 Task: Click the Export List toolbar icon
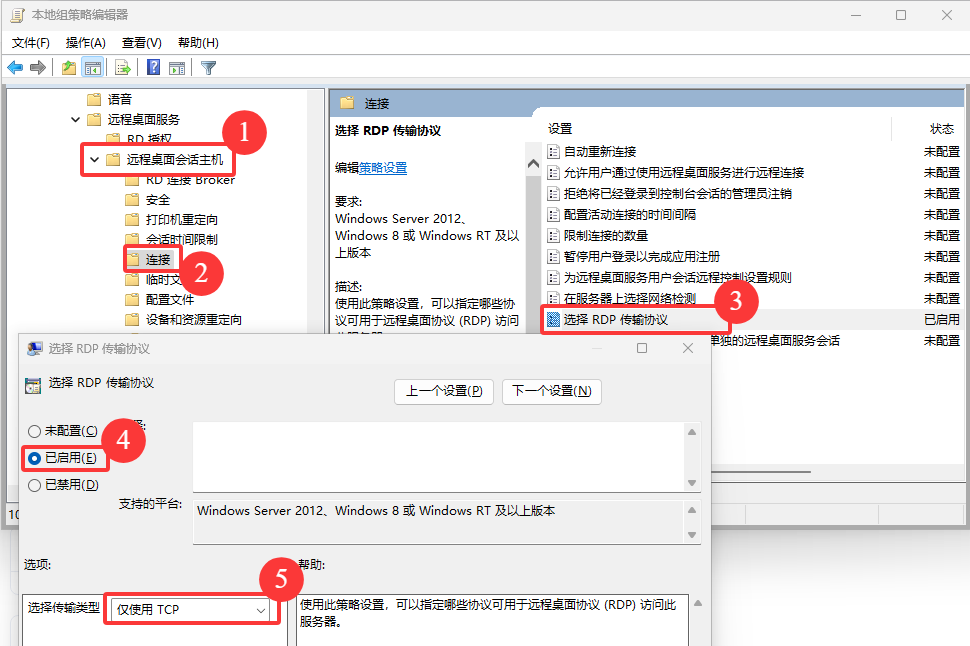point(122,68)
